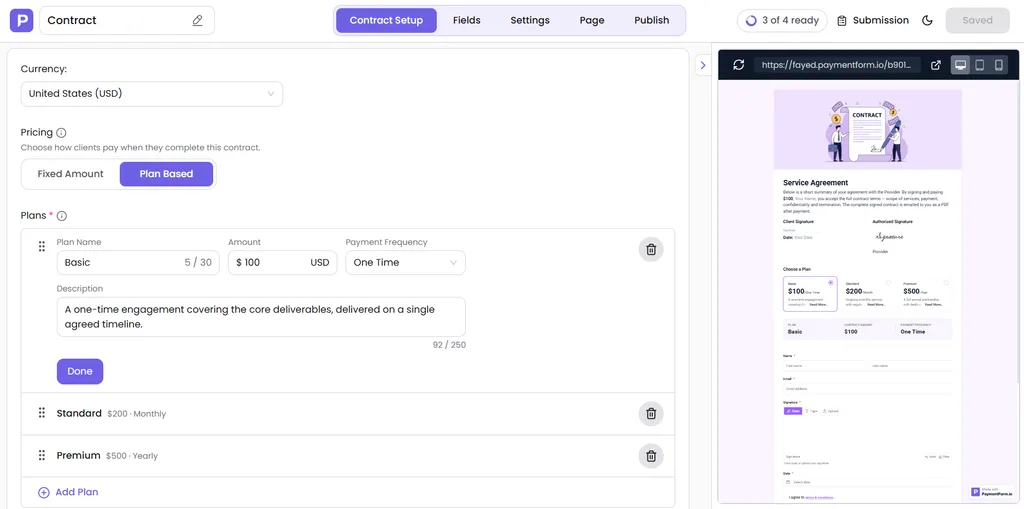Switch to the Page tab
1024x509 pixels.
[x=592, y=20]
